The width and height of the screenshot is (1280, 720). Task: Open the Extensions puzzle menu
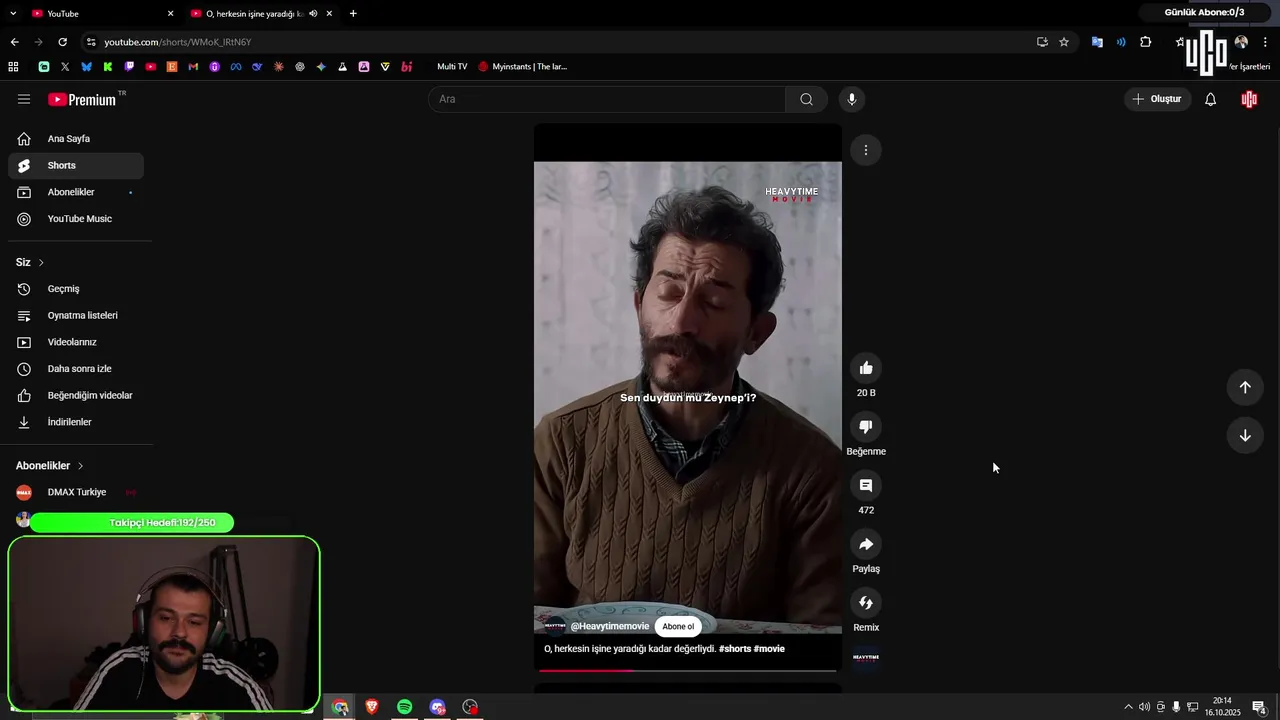coord(1146,42)
